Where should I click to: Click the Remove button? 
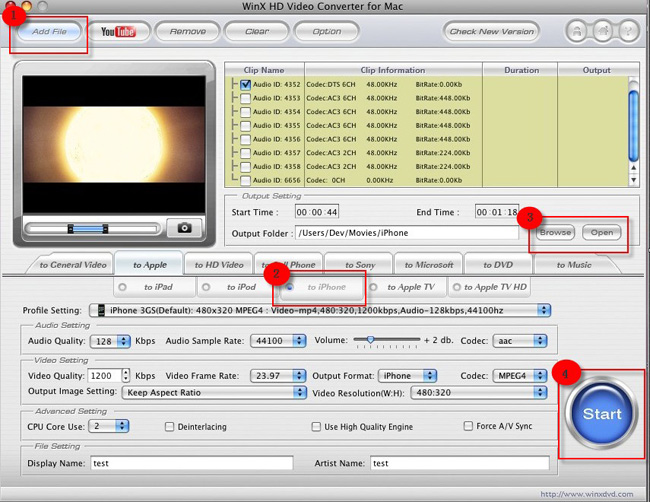[x=187, y=32]
